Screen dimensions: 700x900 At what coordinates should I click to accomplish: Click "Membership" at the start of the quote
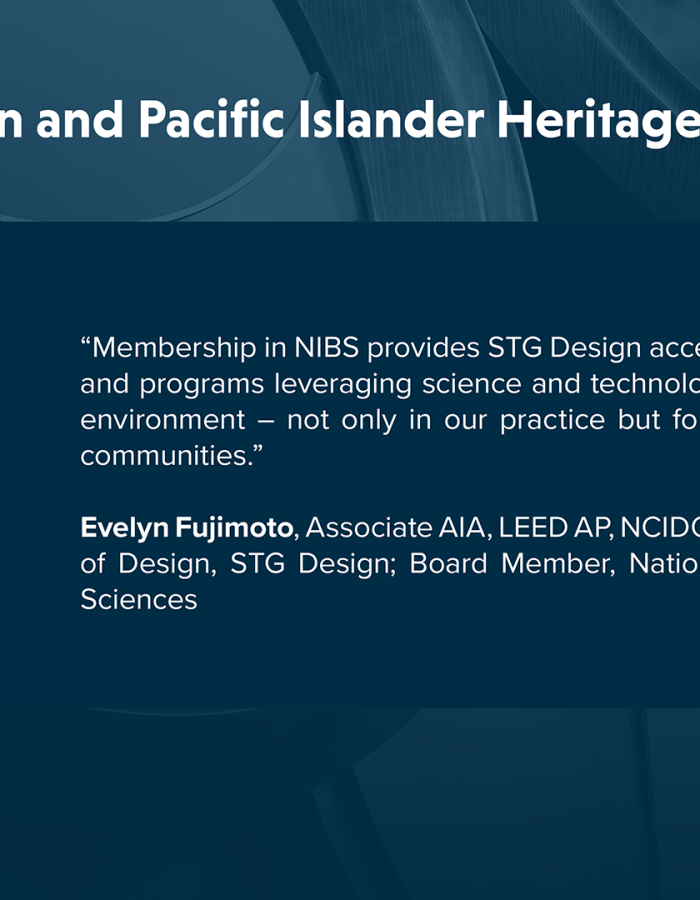[x=169, y=348]
